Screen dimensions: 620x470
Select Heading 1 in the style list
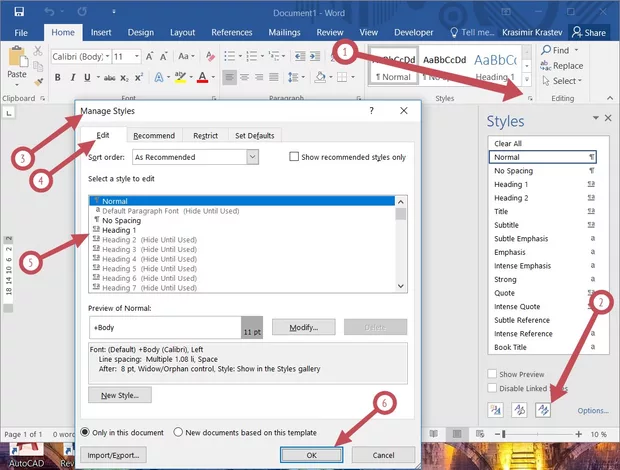point(119,230)
